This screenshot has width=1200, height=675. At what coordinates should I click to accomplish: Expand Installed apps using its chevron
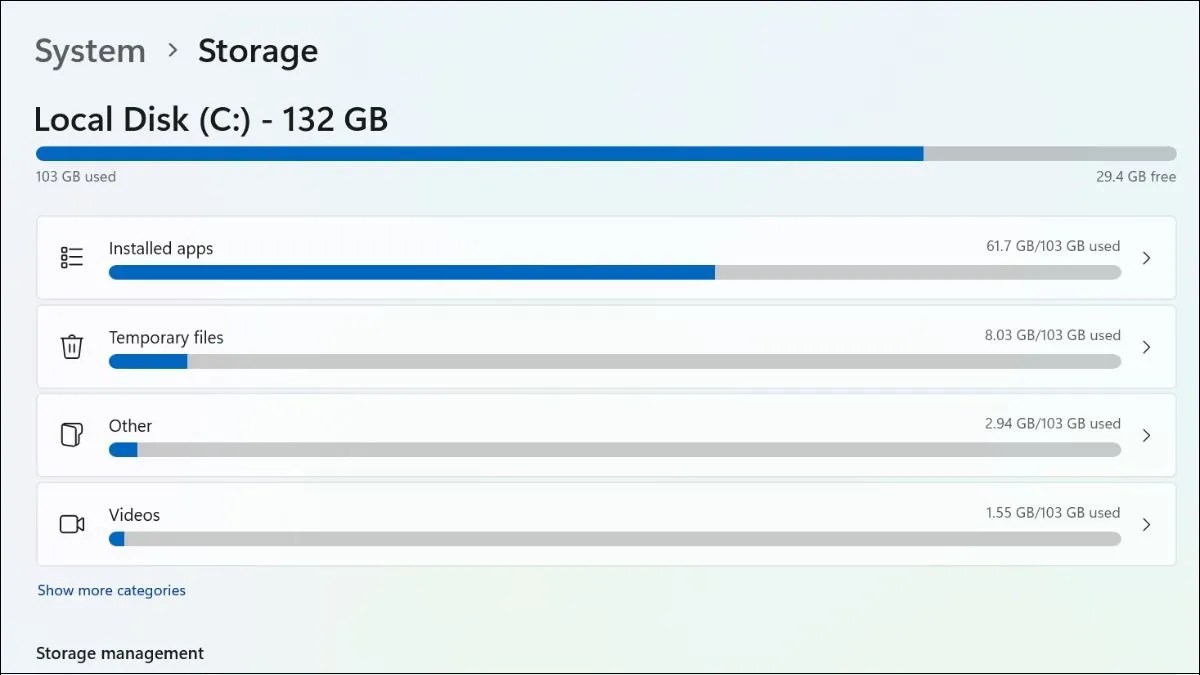pyautogui.click(x=1146, y=257)
